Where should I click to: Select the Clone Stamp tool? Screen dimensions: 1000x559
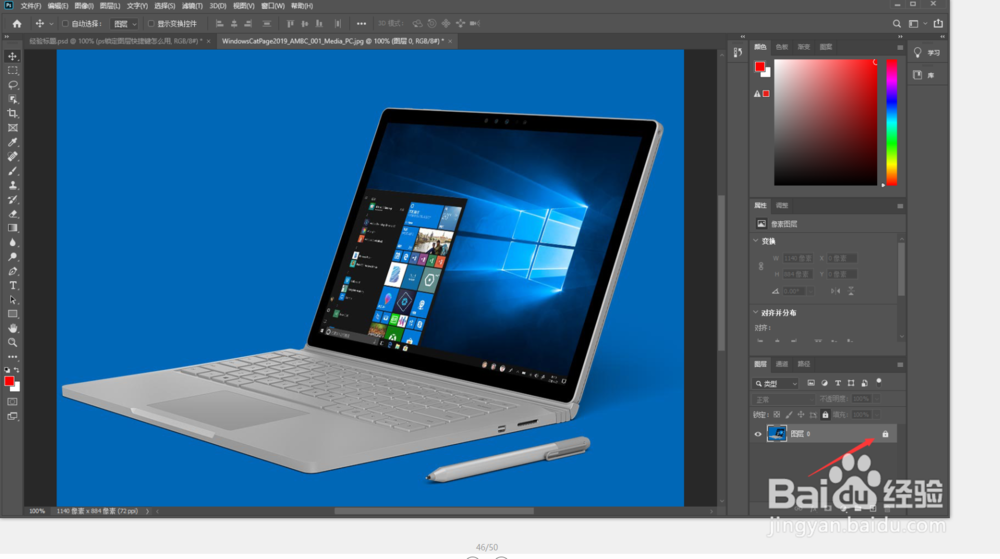click(x=12, y=185)
